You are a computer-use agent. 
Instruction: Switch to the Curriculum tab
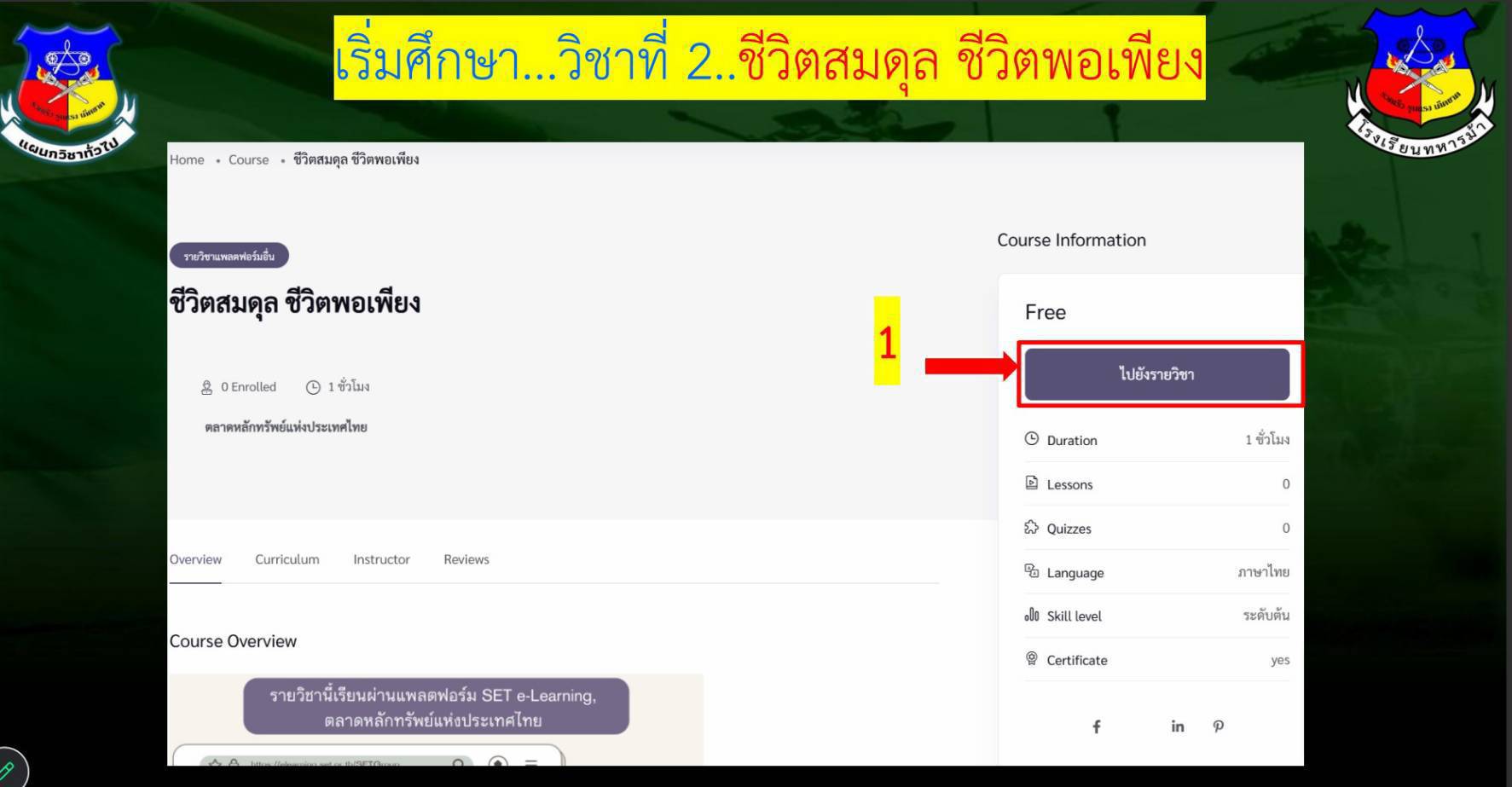tap(287, 559)
